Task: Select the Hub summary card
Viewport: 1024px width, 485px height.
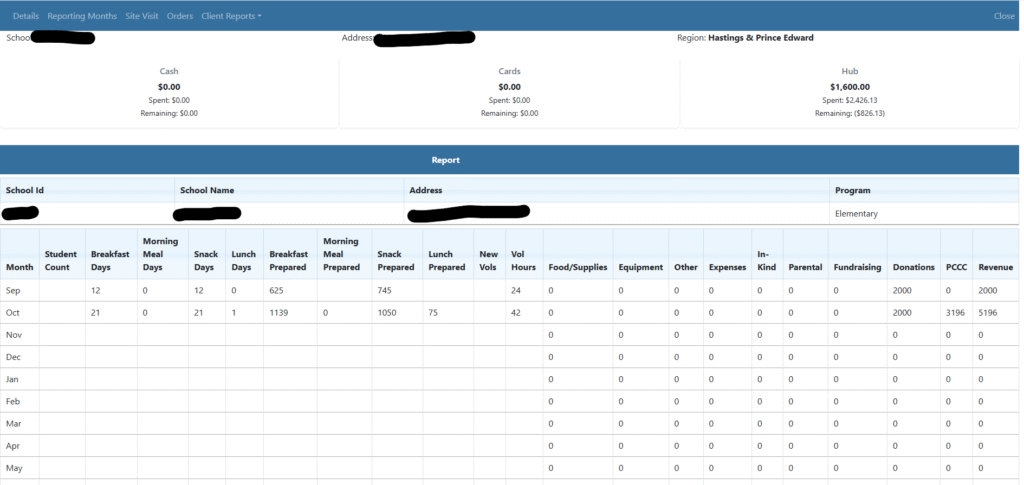Action: 849,92
